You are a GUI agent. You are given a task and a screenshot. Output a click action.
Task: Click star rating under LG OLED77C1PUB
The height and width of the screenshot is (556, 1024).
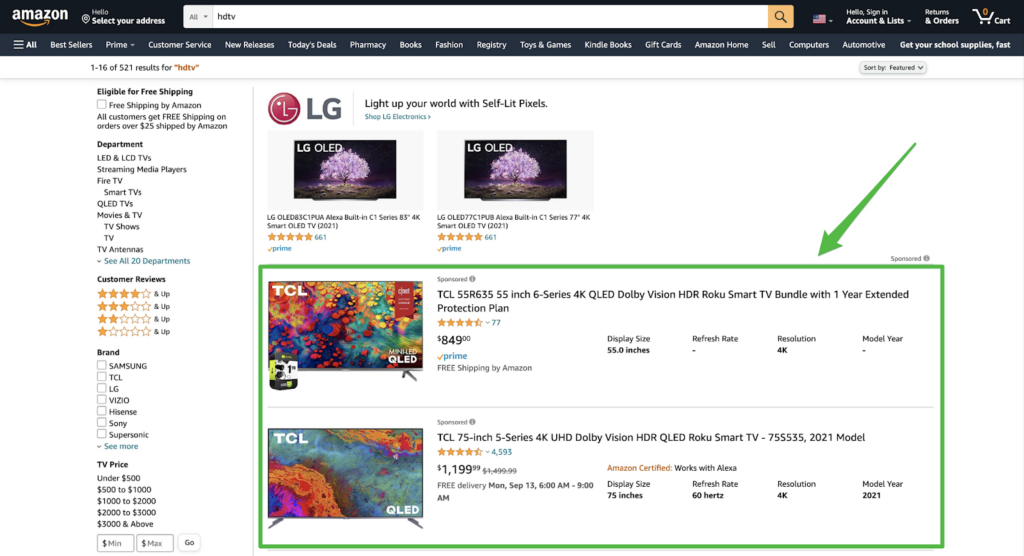[460, 237]
